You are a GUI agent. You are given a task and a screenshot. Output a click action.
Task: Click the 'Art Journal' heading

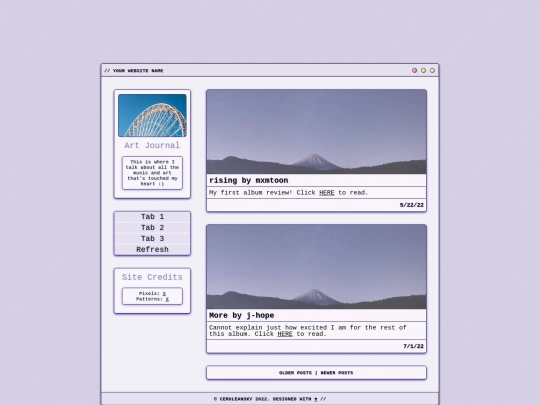click(x=152, y=145)
